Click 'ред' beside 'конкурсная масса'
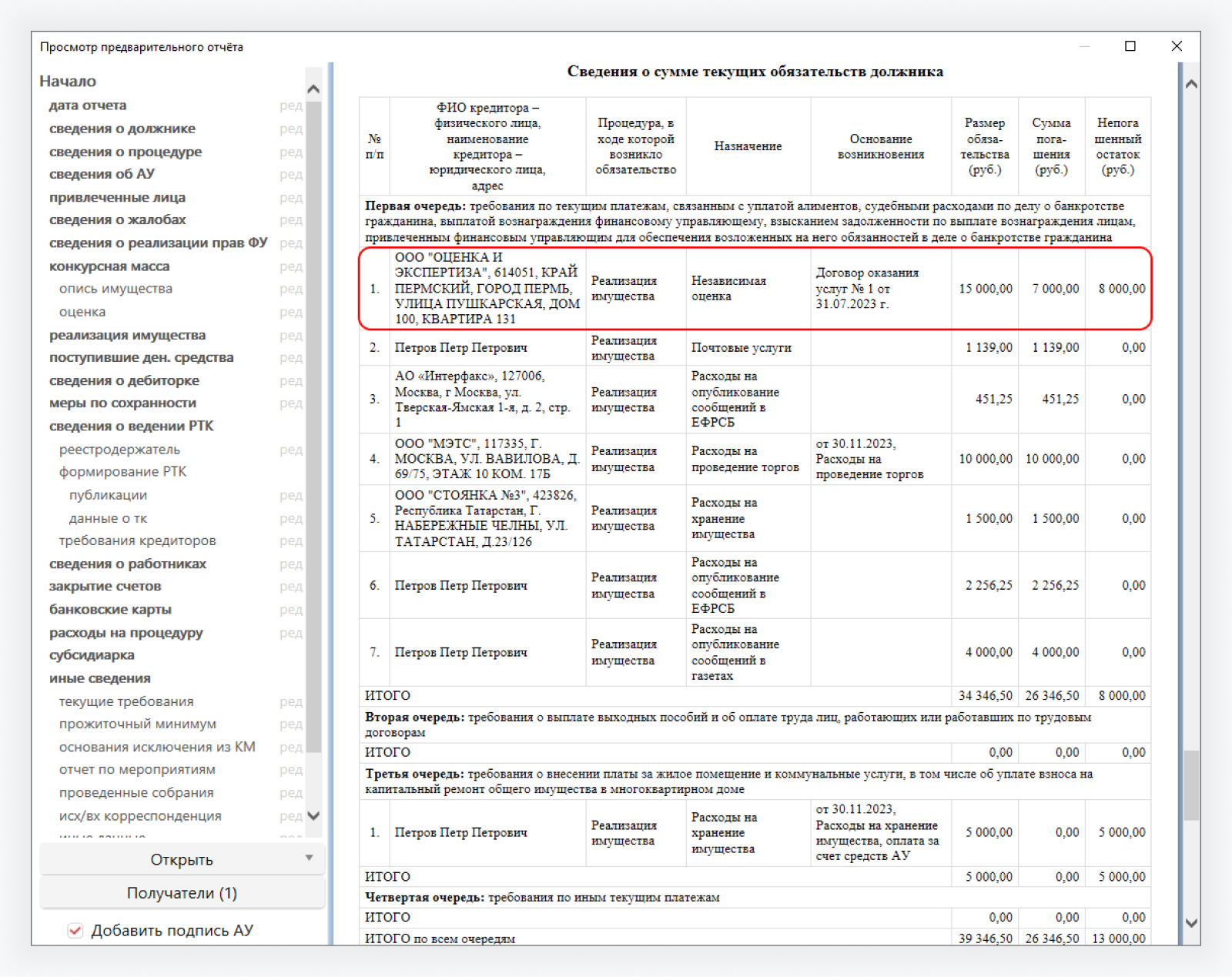Viewport: 1232px width, 977px height. pos(291,266)
